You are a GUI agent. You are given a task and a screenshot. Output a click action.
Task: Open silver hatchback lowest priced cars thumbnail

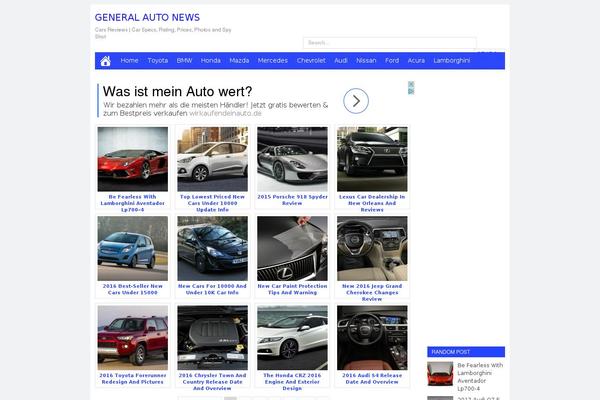[212, 159]
